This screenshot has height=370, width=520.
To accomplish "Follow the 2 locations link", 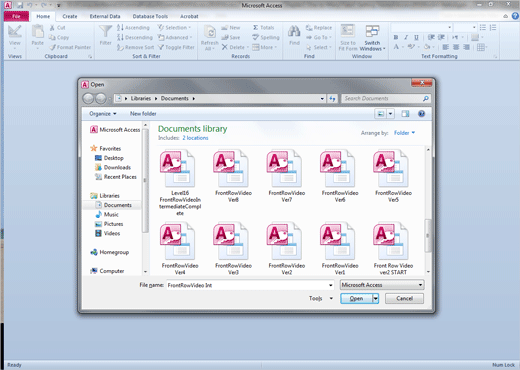I will point(195,138).
